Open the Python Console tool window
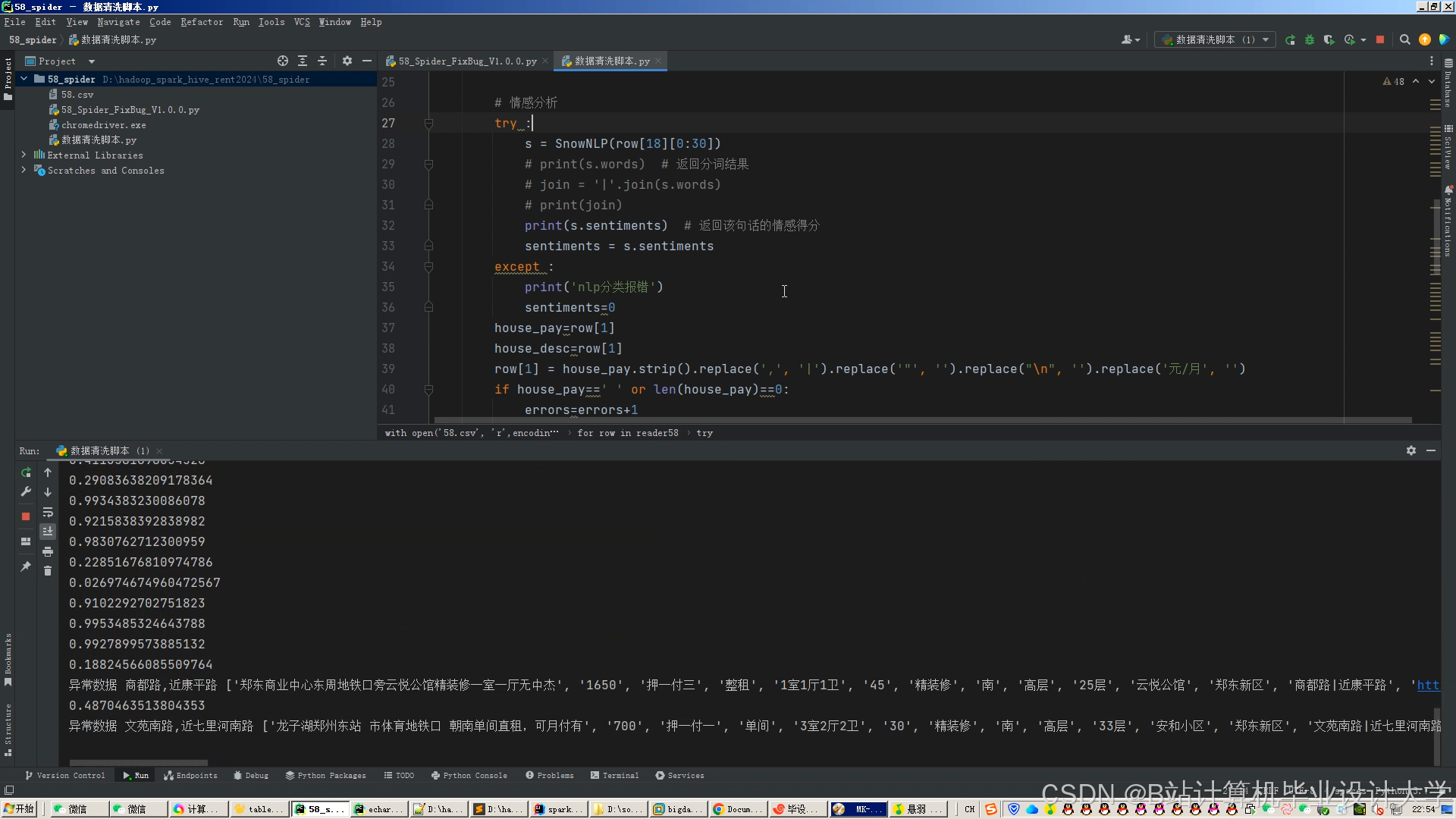1456x819 pixels. pos(469,775)
